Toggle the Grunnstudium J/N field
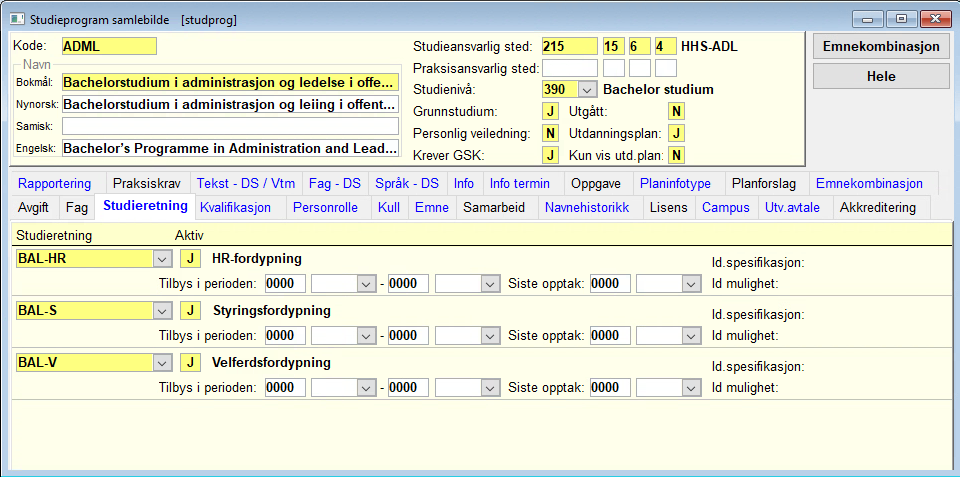 tap(550, 111)
